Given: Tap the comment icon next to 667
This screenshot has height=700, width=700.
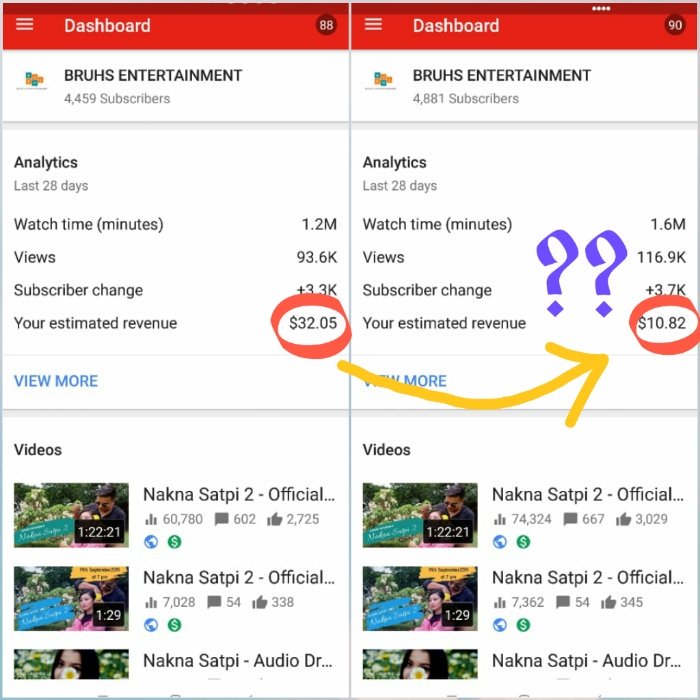Looking at the screenshot, I should point(570,519).
